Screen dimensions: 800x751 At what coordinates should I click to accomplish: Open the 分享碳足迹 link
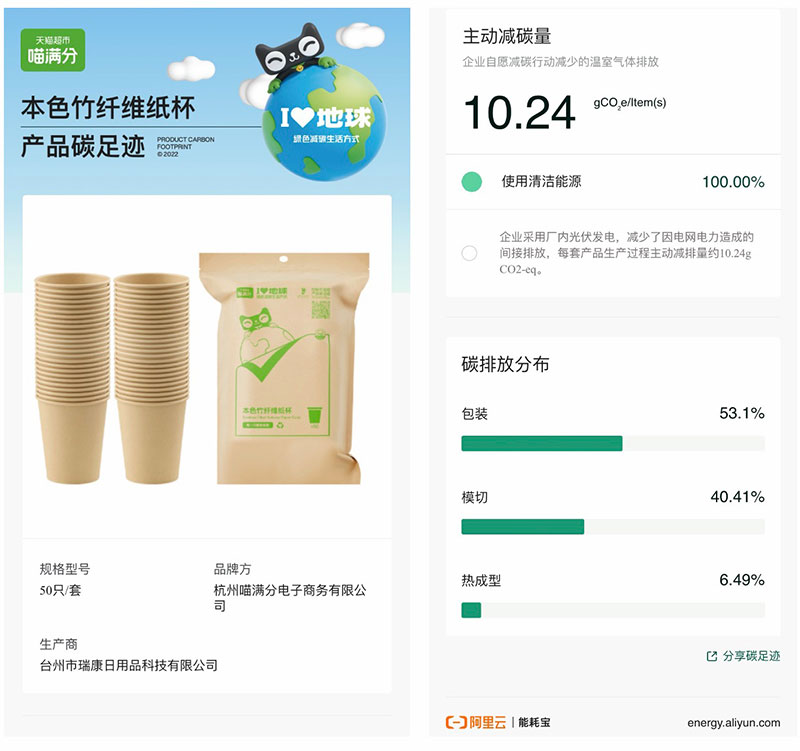(751, 656)
